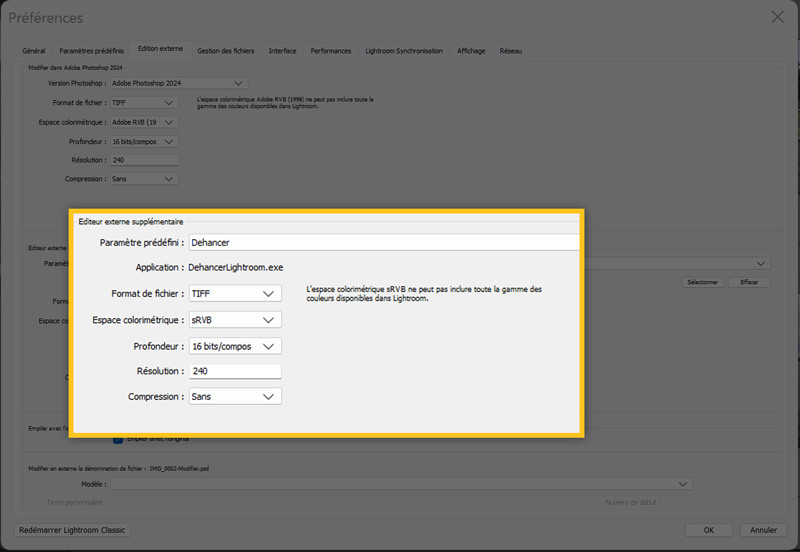Click the Modifier dans Adobe Photoshop 2024 heading
Viewport: 800px width, 552px height.
pyautogui.click(x=75, y=67)
